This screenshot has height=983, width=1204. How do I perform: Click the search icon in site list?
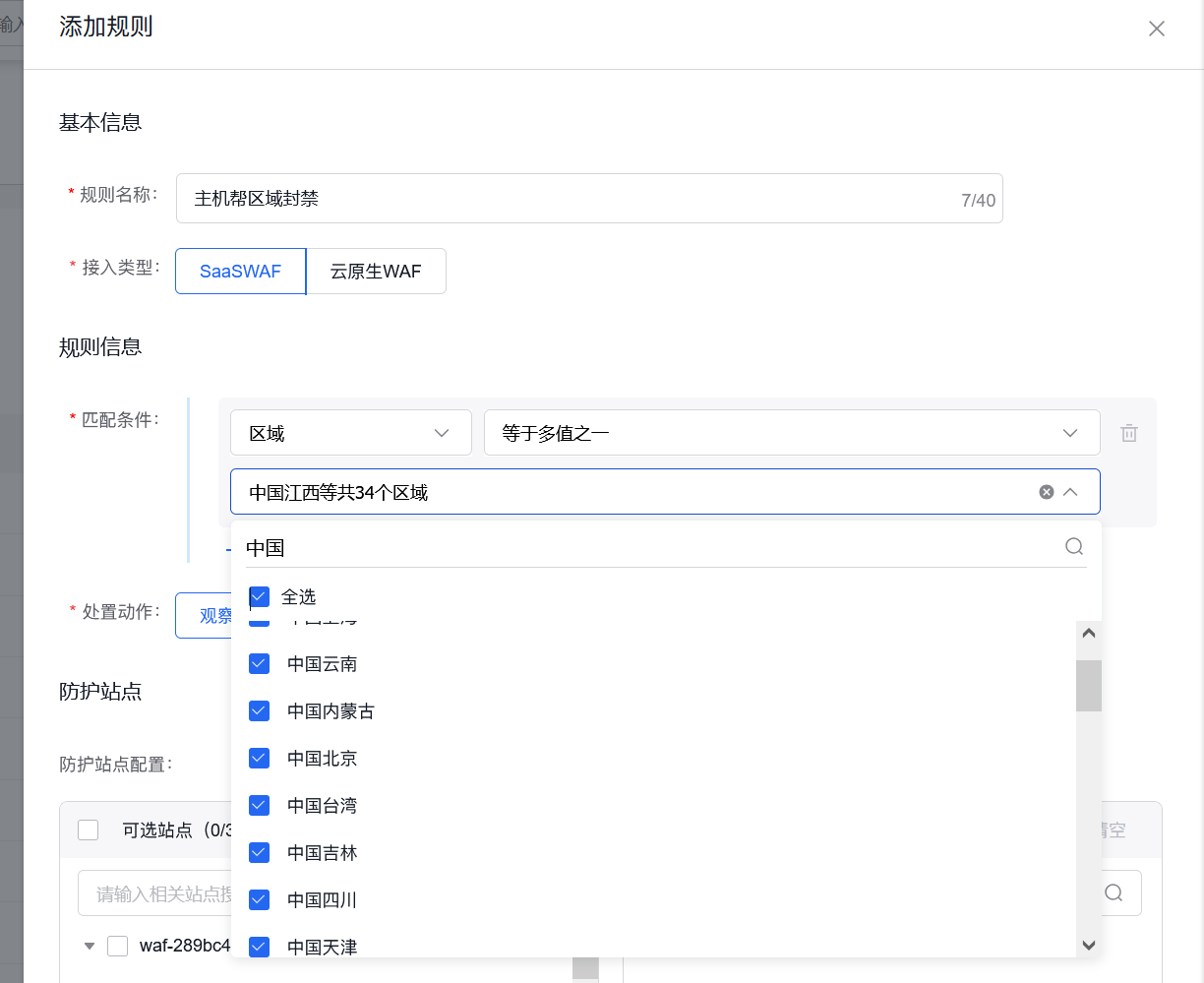click(x=1114, y=892)
